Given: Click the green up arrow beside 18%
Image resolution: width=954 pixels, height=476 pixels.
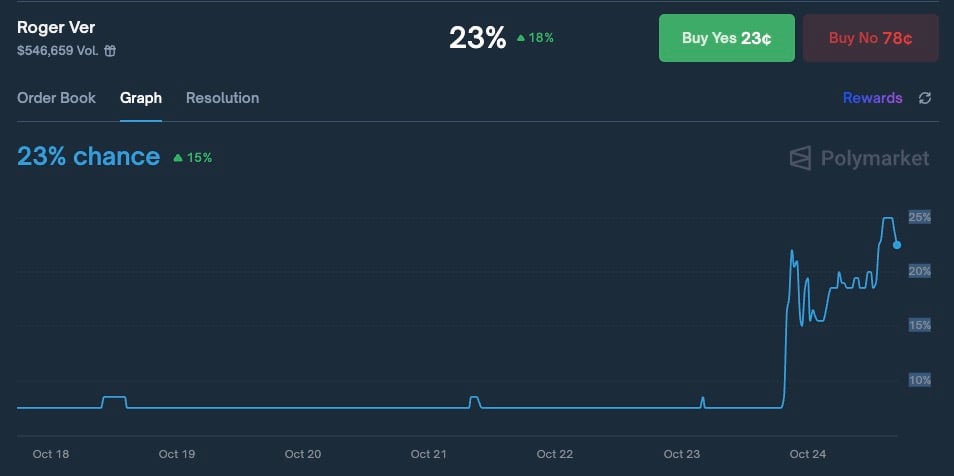Looking at the screenshot, I should (x=520, y=38).
